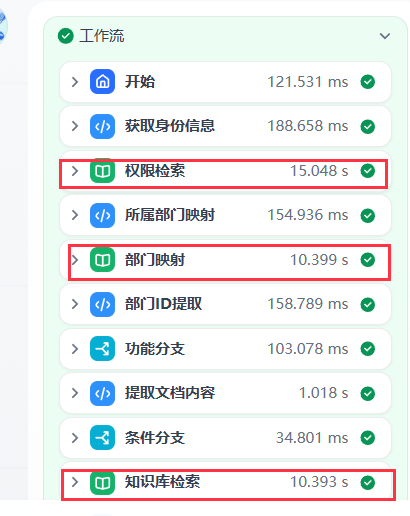The image size is (410, 516).
Task: Click the green book icon for 权限检索
Action: (x=102, y=171)
